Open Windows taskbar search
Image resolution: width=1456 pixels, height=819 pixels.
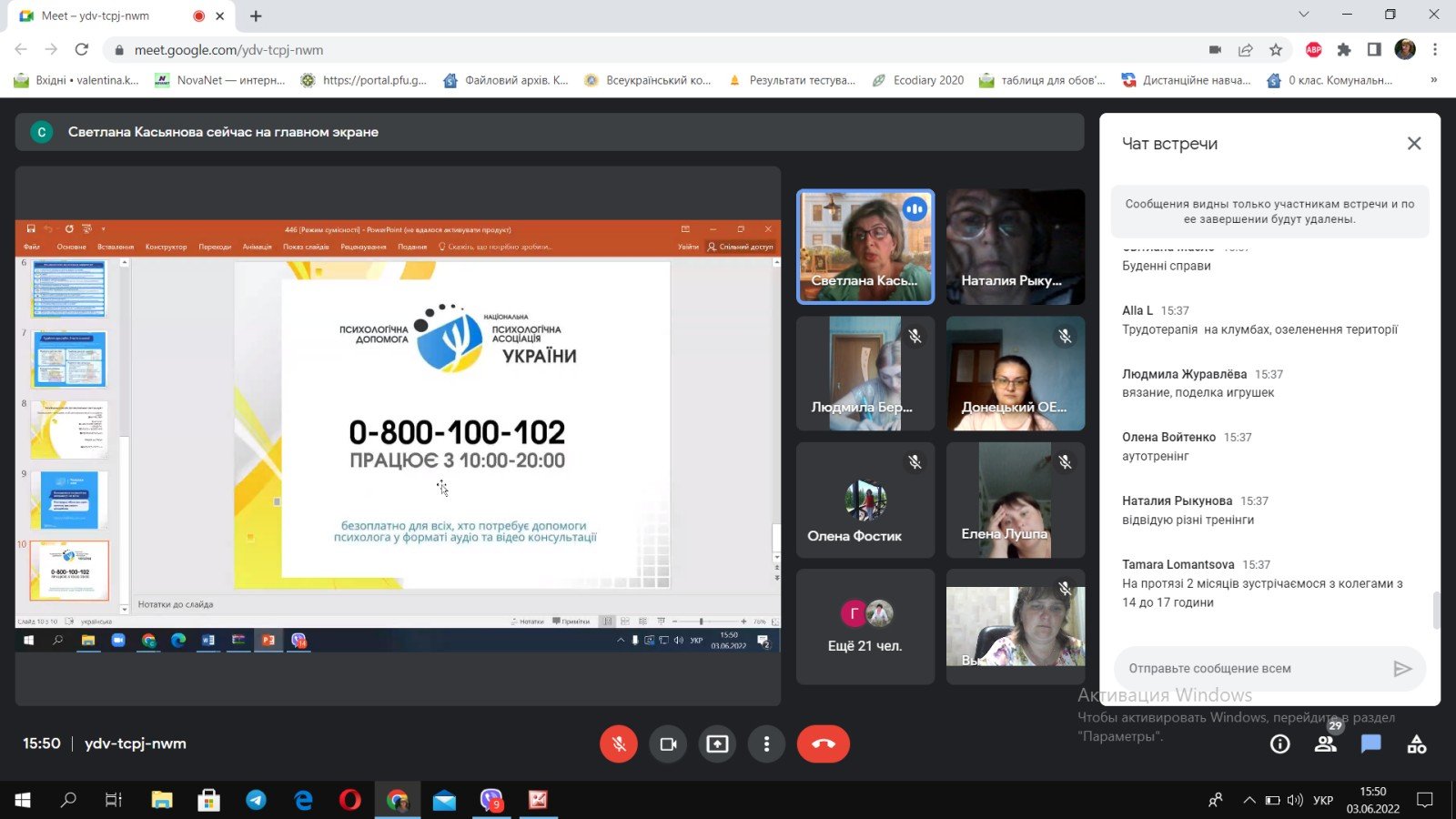pyautogui.click(x=68, y=800)
